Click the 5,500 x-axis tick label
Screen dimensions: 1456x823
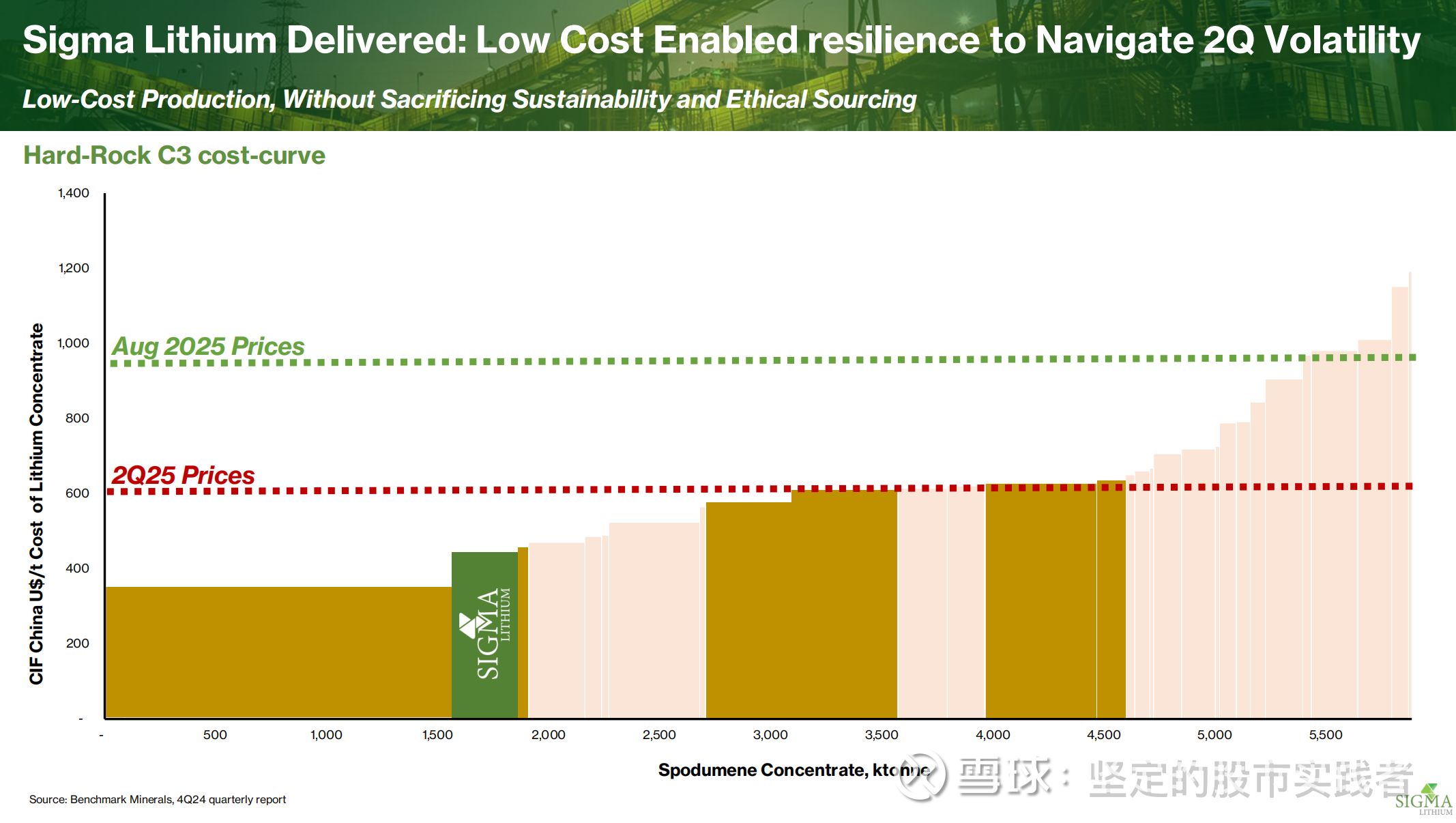coord(1325,735)
